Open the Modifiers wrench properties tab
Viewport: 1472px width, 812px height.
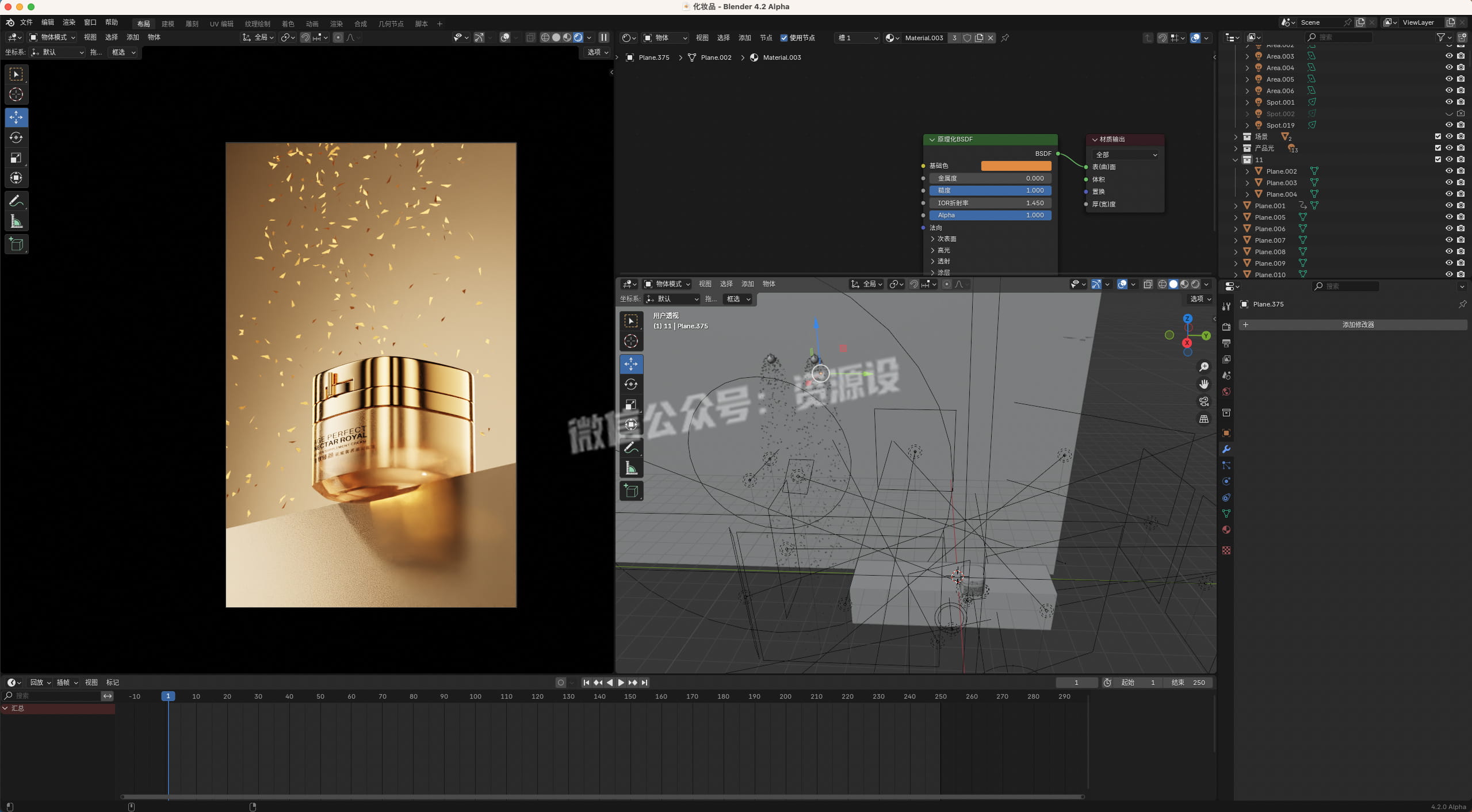pos(1226,449)
